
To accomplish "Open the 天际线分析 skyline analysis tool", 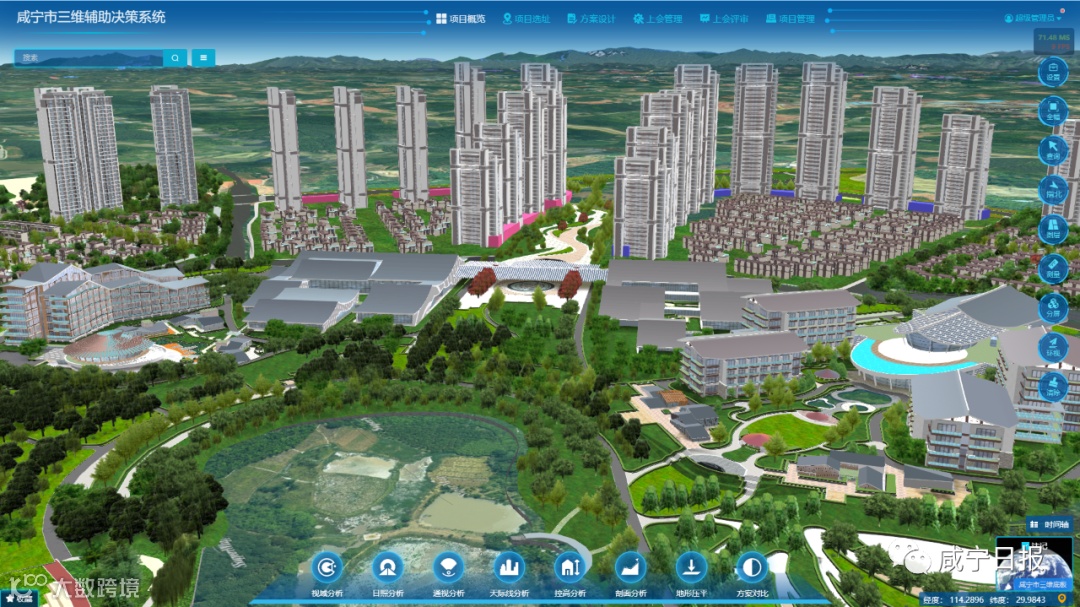I will (x=509, y=573).
